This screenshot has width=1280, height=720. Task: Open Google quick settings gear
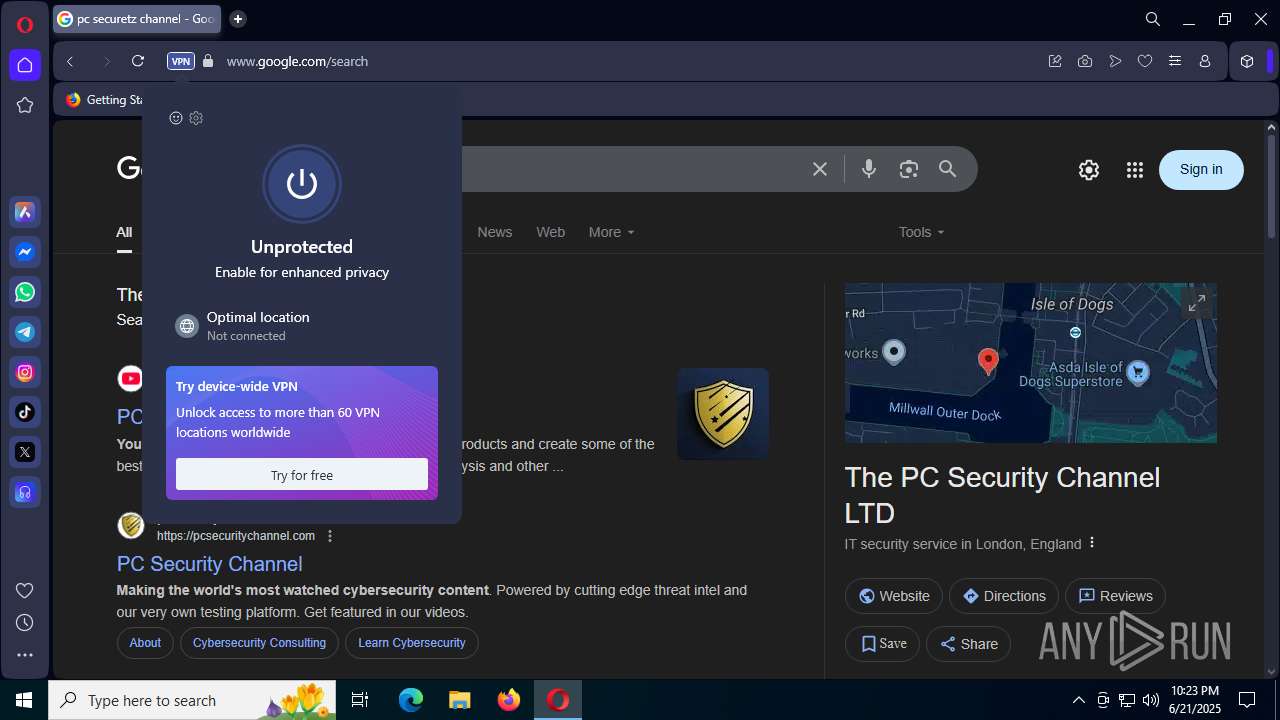click(1089, 170)
